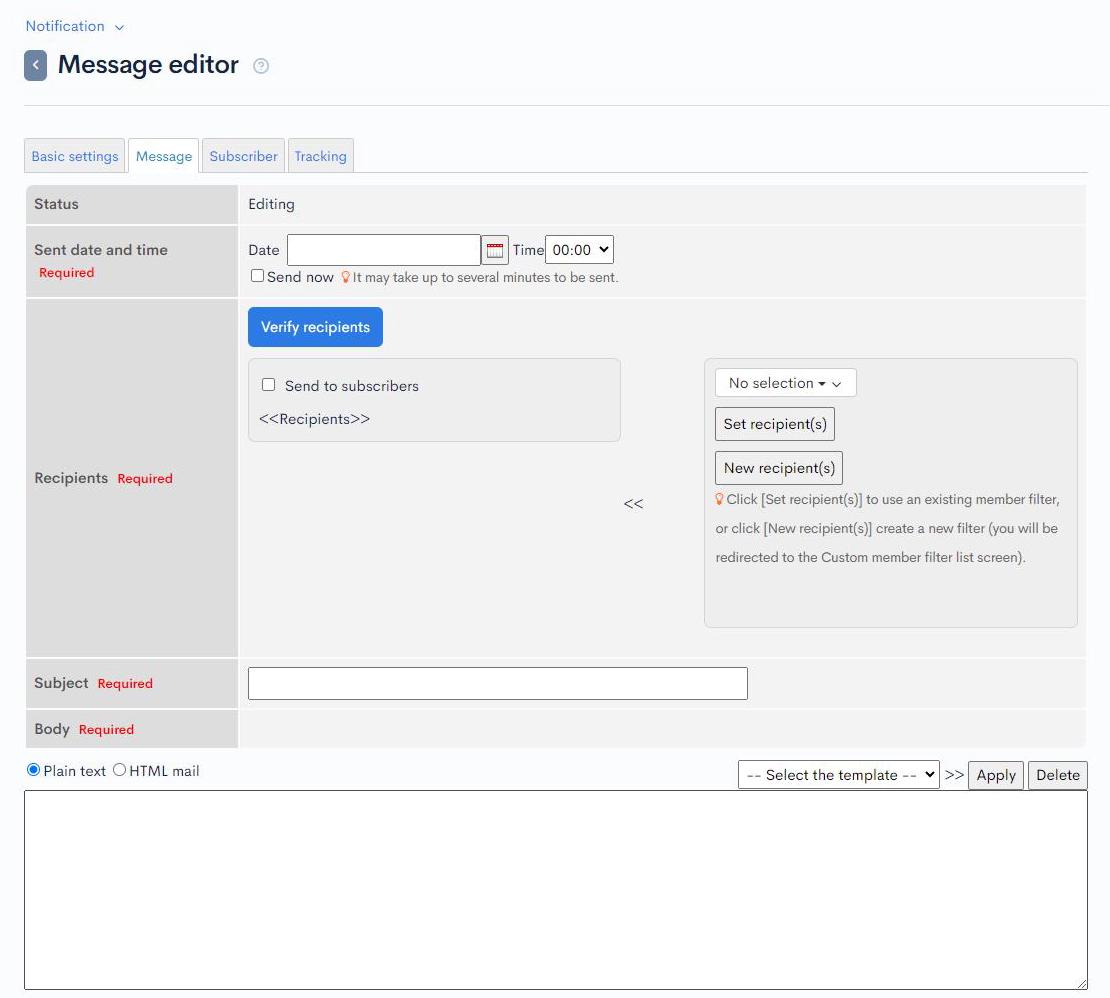Click New recipient(s)
This screenshot has height=998, width=1110.
pyautogui.click(x=778, y=467)
